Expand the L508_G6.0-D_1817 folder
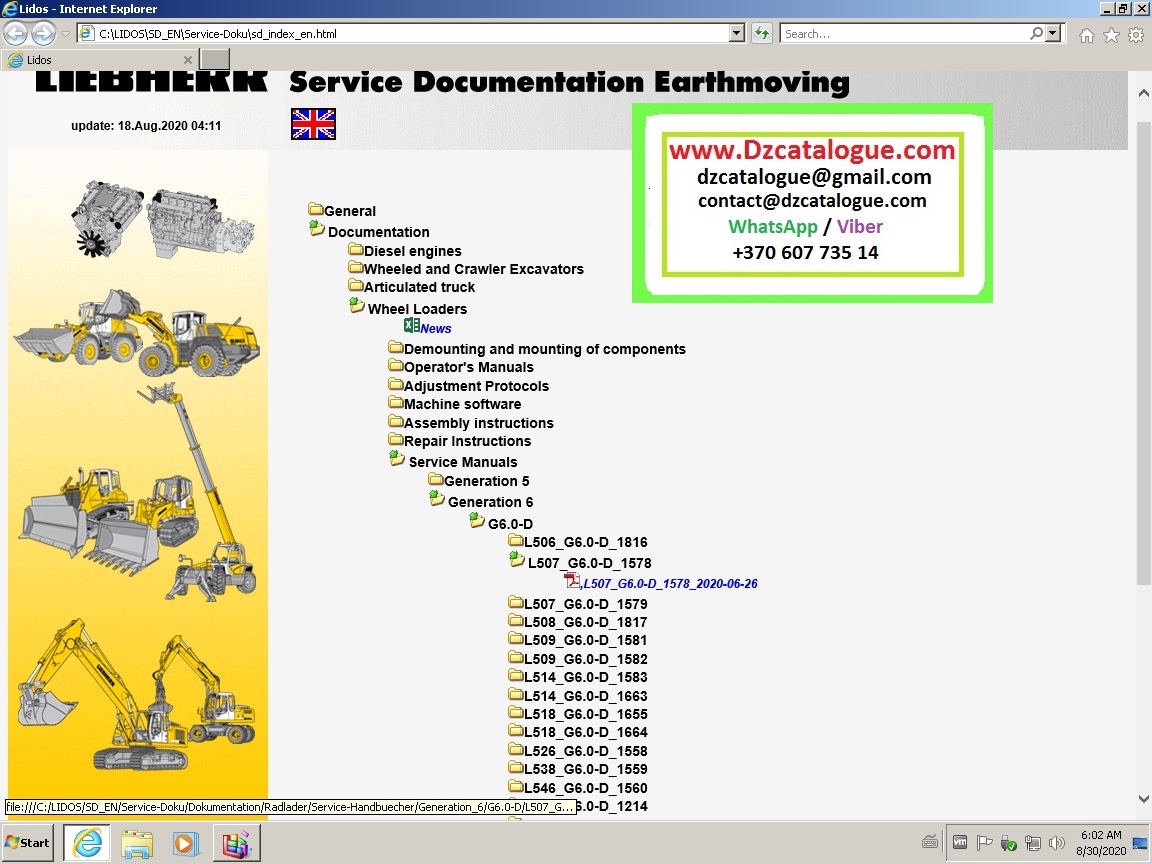The image size is (1152, 864). click(x=586, y=622)
